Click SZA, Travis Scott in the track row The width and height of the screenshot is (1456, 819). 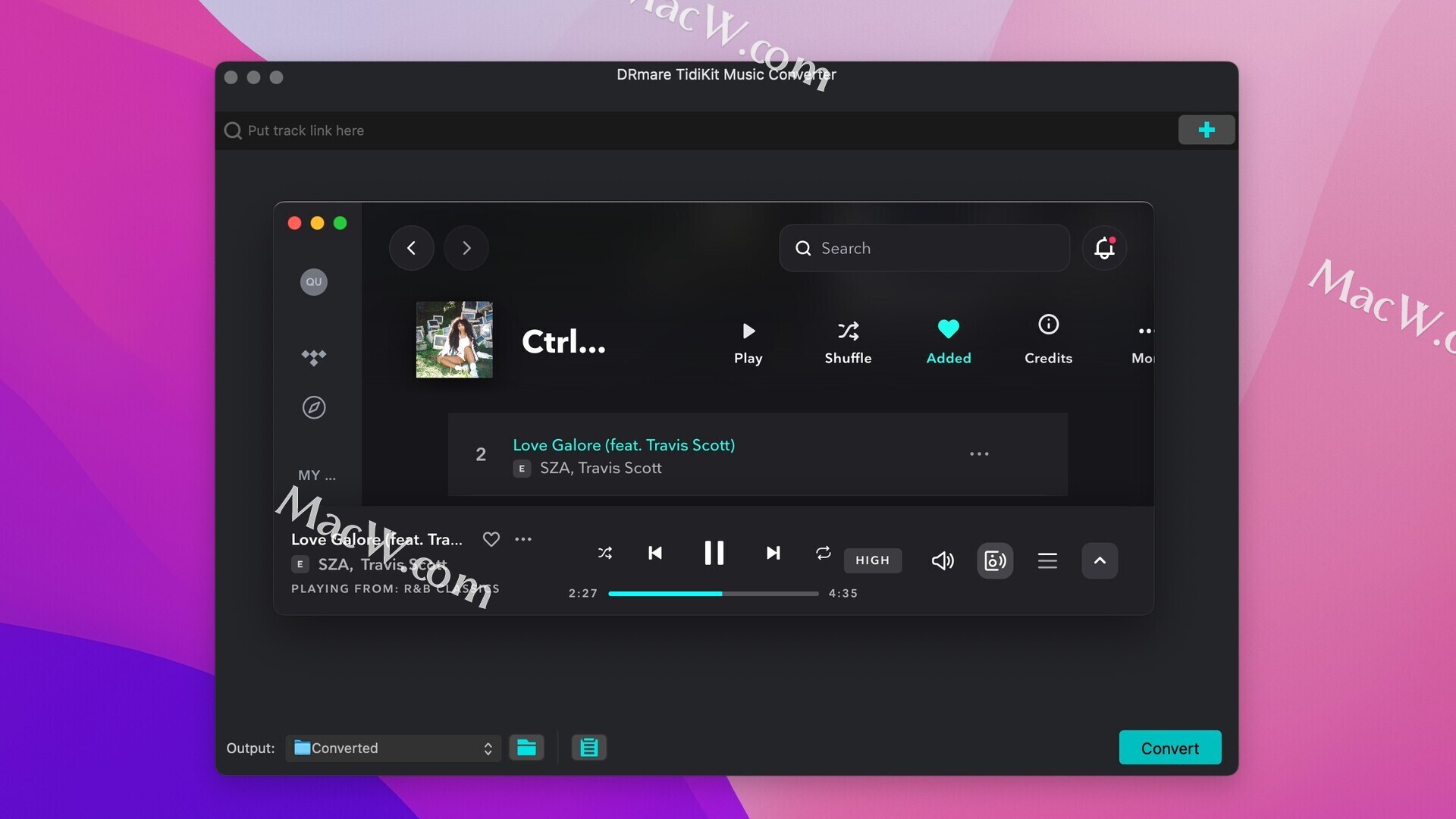point(601,469)
